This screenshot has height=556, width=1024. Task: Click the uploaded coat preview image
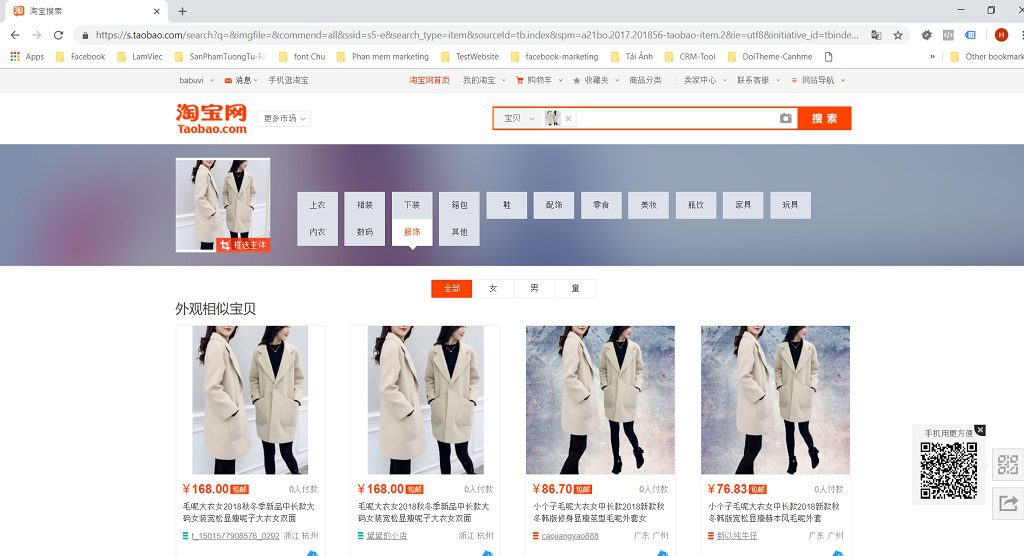(x=223, y=204)
